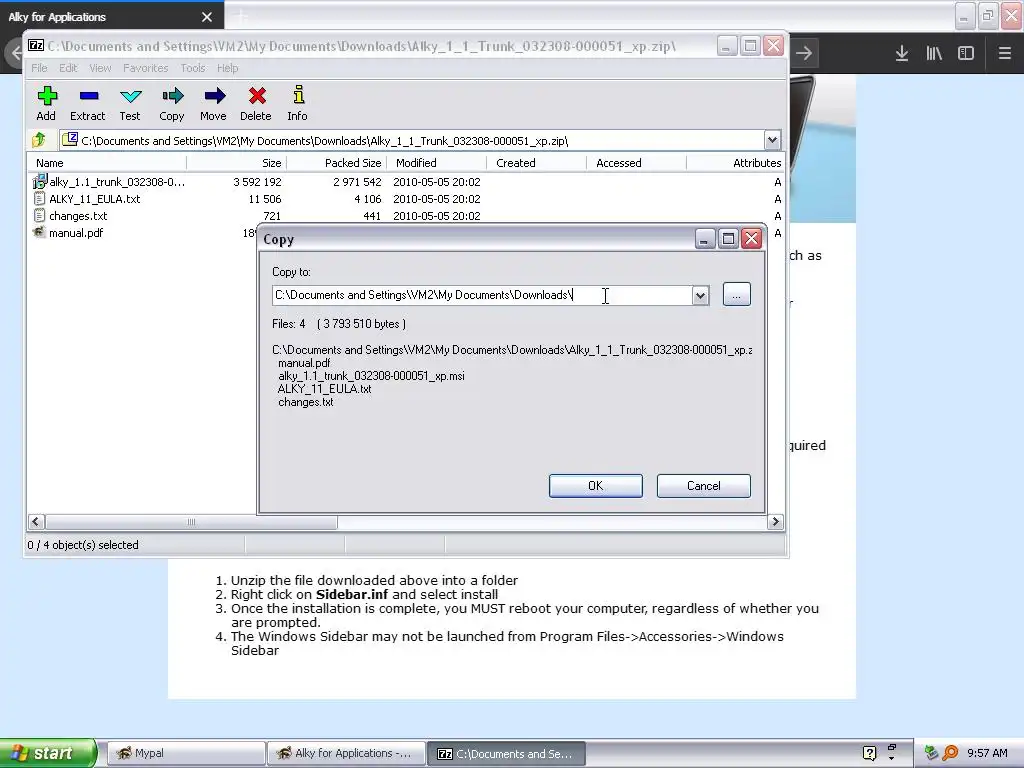Click the Add toolbar icon in 7-Zip

coord(46,97)
